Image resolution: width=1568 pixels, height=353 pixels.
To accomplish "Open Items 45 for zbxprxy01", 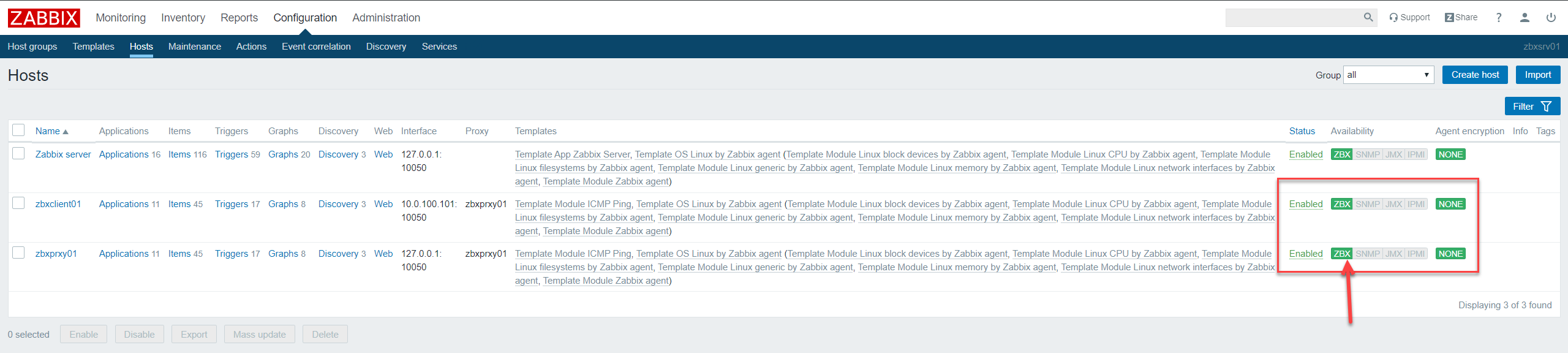I will coord(179,254).
